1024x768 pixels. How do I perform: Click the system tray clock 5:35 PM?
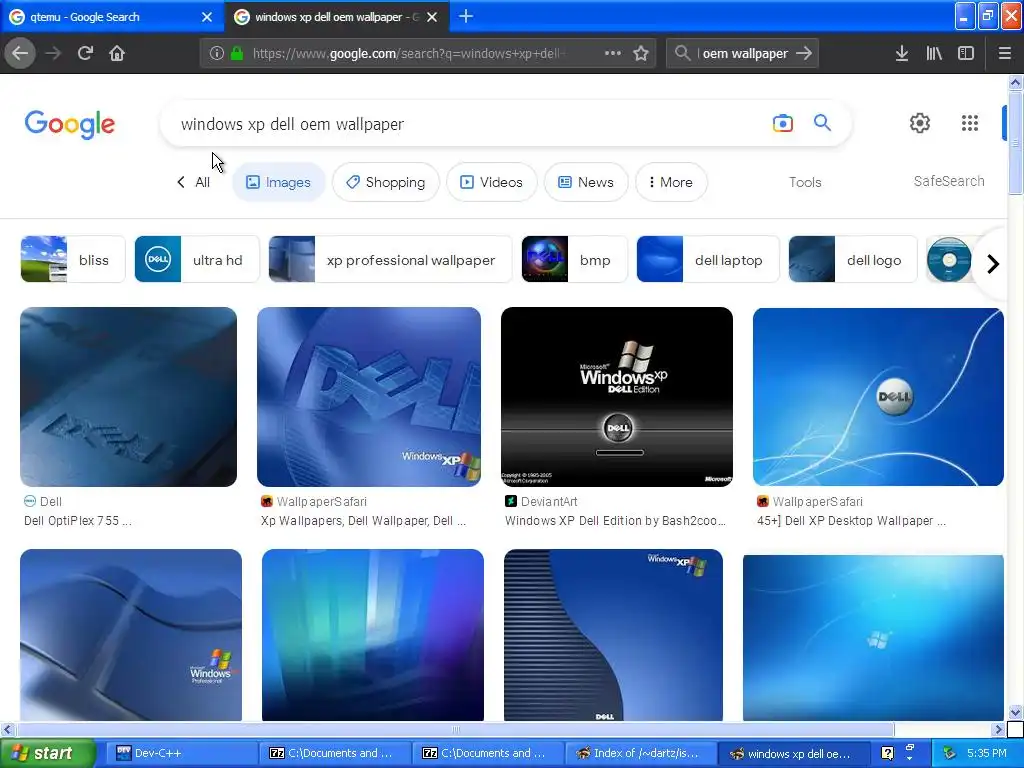(x=986, y=753)
